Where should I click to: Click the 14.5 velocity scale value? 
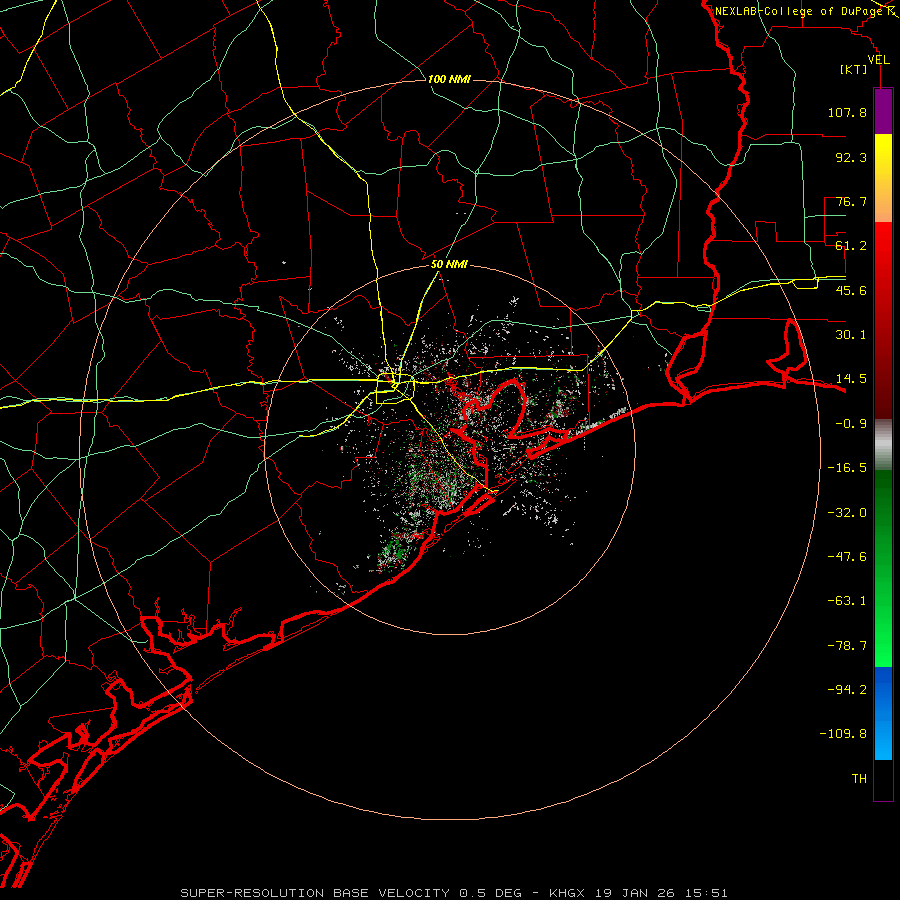851,379
